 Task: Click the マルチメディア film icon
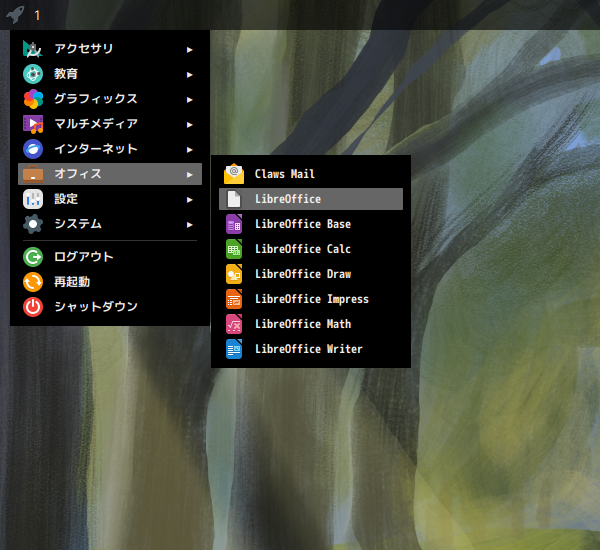[x=33, y=124]
